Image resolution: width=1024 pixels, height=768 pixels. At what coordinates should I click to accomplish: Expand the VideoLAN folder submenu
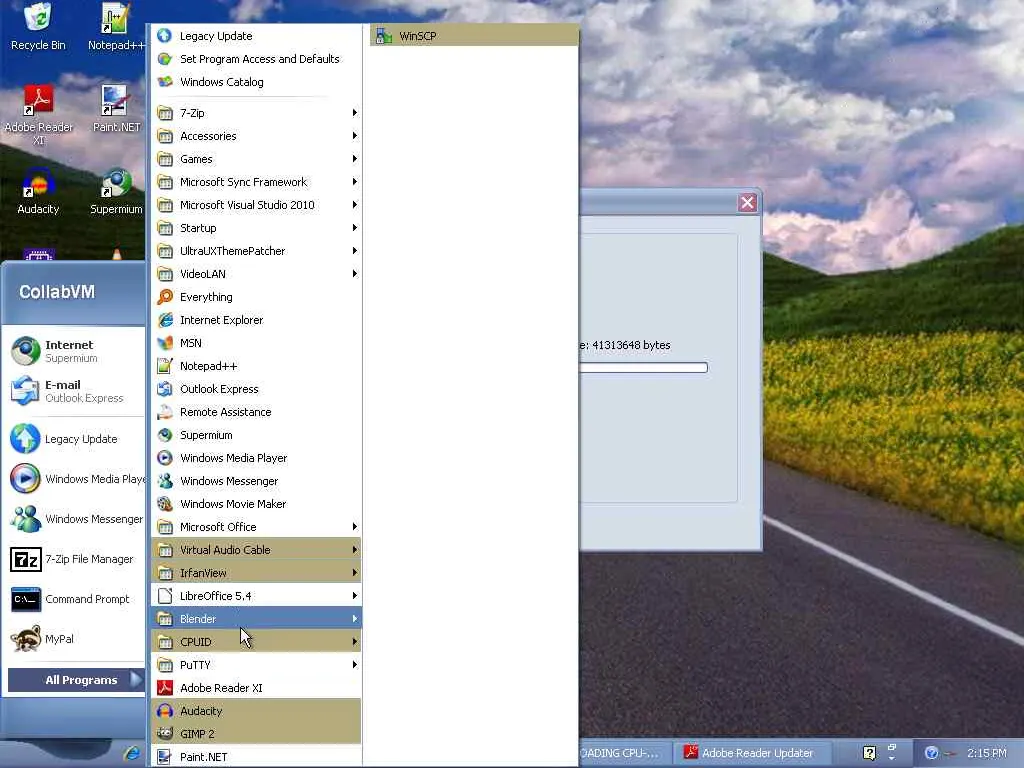click(x=257, y=274)
